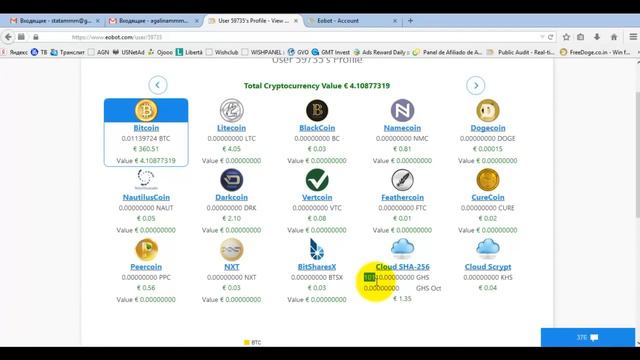Show previous coins with left carousel arrow
The width and height of the screenshot is (640, 360).
tap(158, 85)
